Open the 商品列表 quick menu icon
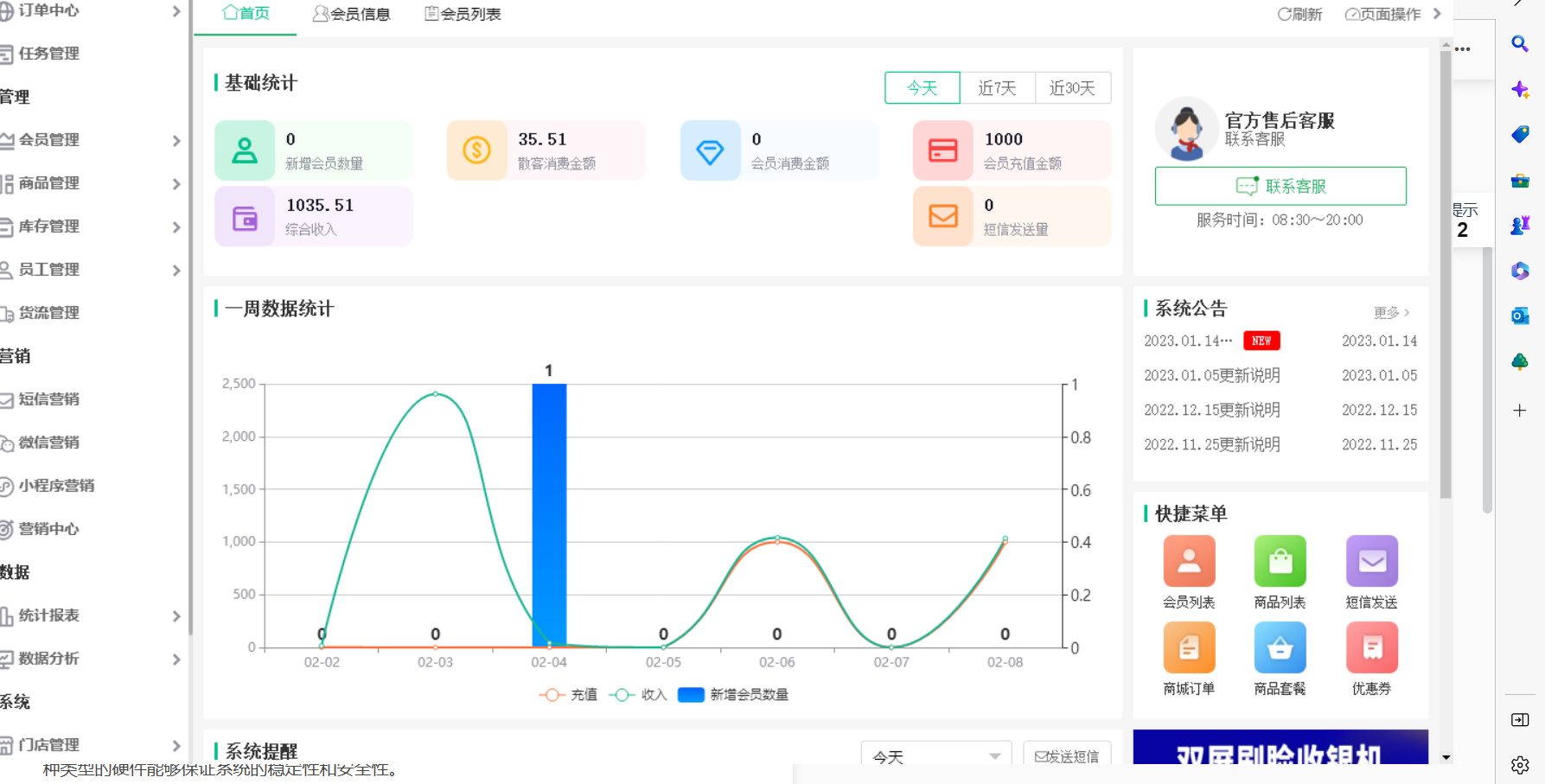 tap(1280, 560)
